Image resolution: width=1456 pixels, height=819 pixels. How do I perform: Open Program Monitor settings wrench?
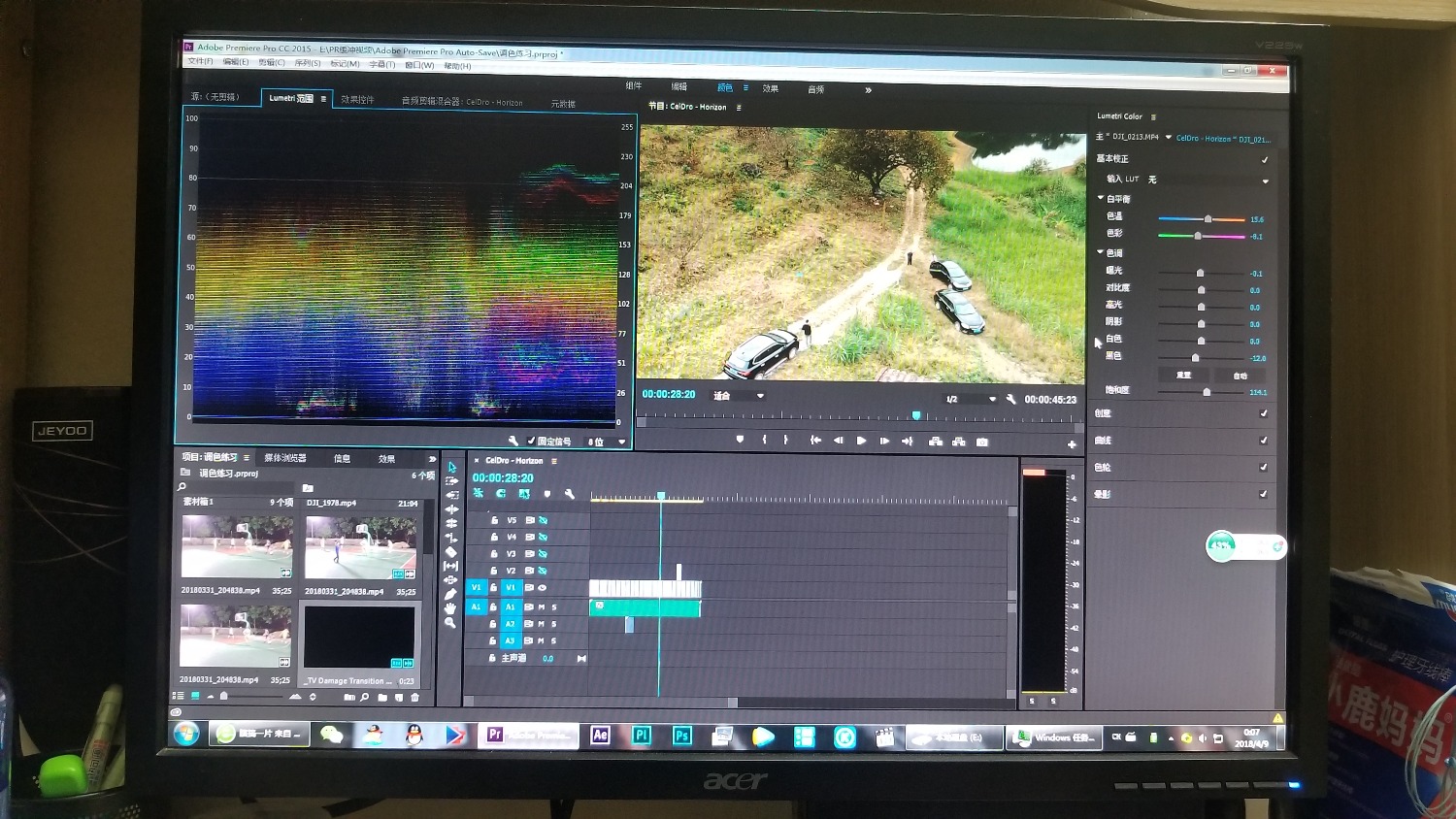(1010, 399)
